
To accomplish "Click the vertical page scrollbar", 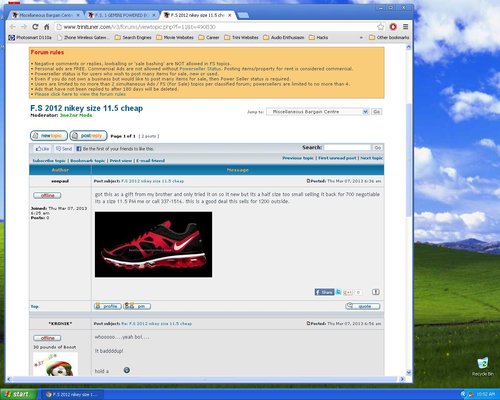I will (x=409, y=160).
